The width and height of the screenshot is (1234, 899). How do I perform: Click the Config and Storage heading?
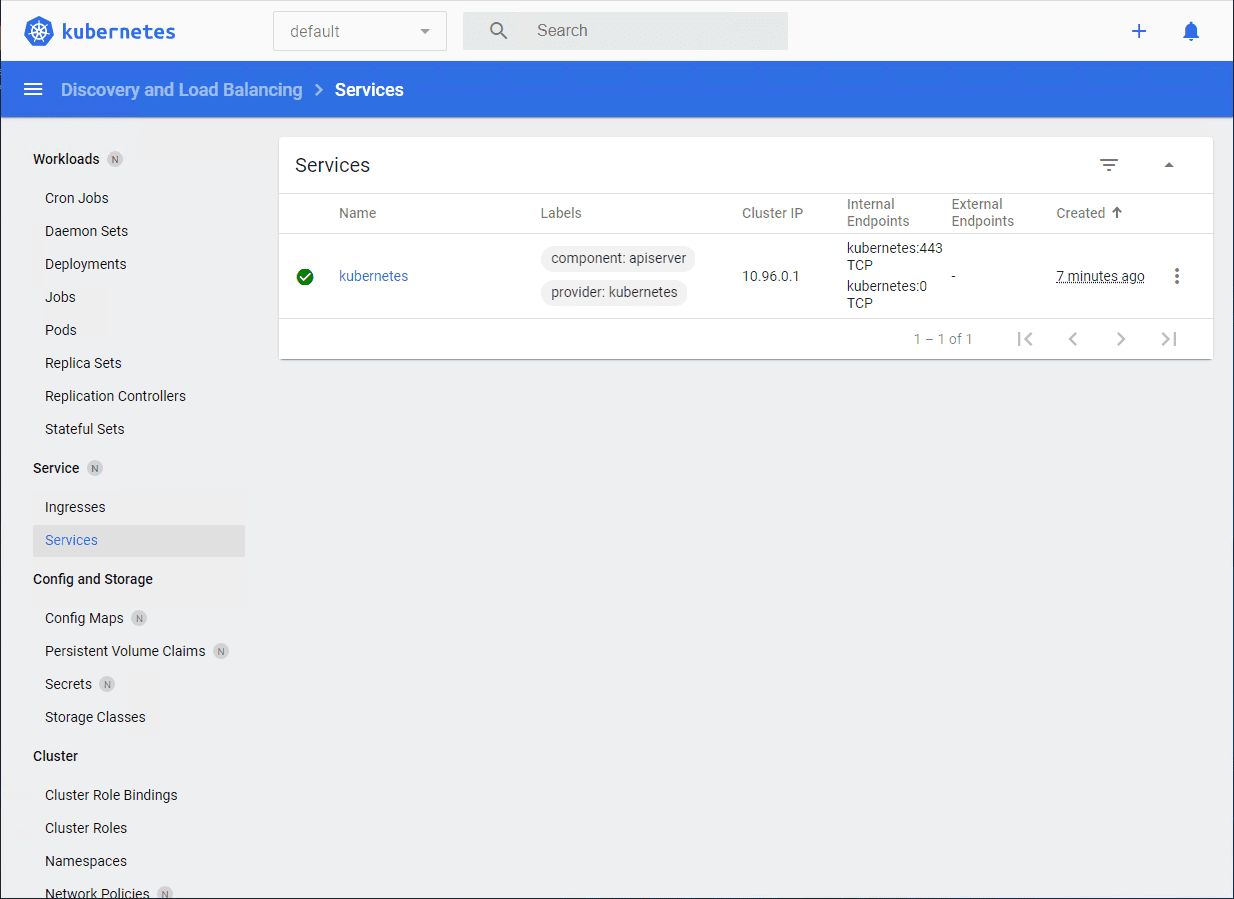pos(93,579)
